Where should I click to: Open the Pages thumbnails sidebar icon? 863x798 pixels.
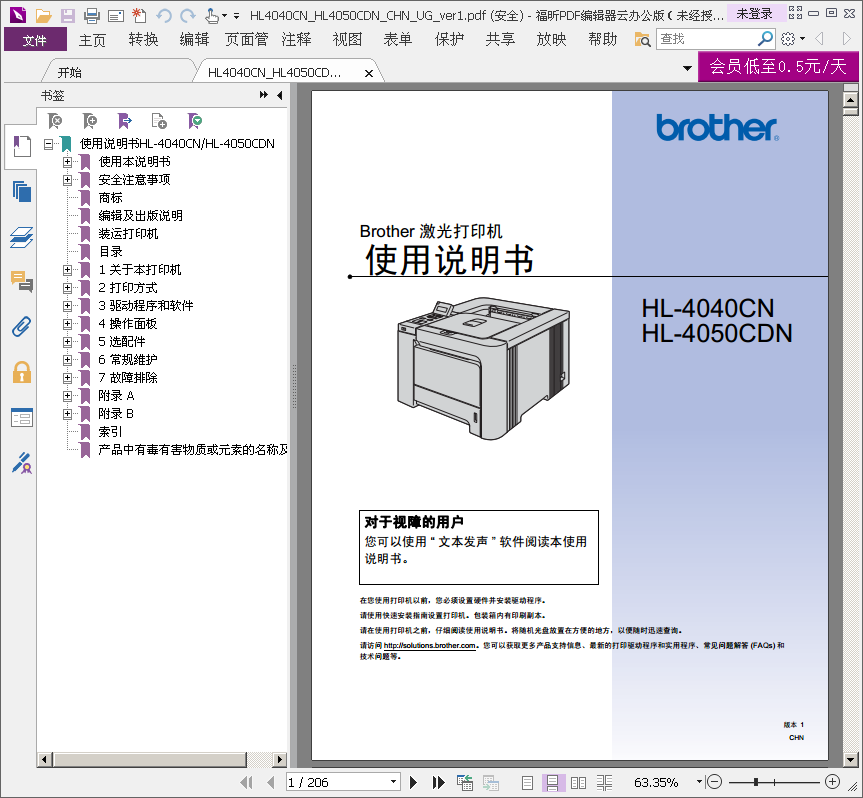pos(22,192)
